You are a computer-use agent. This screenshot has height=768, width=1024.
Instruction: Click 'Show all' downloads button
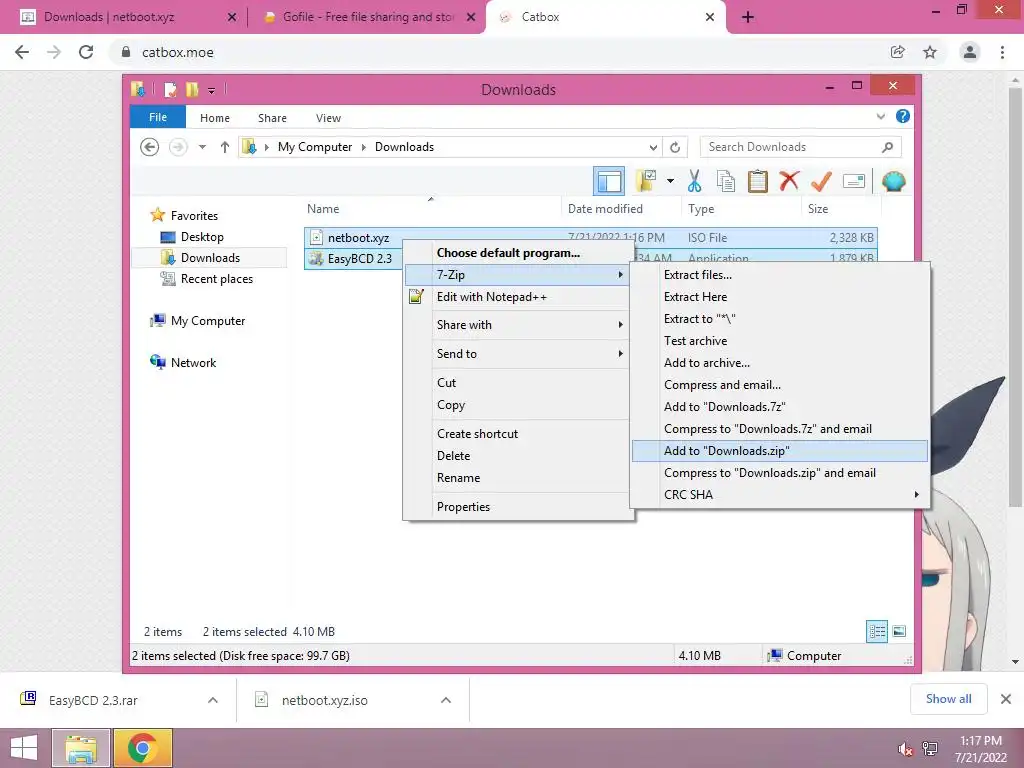click(x=948, y=699)
